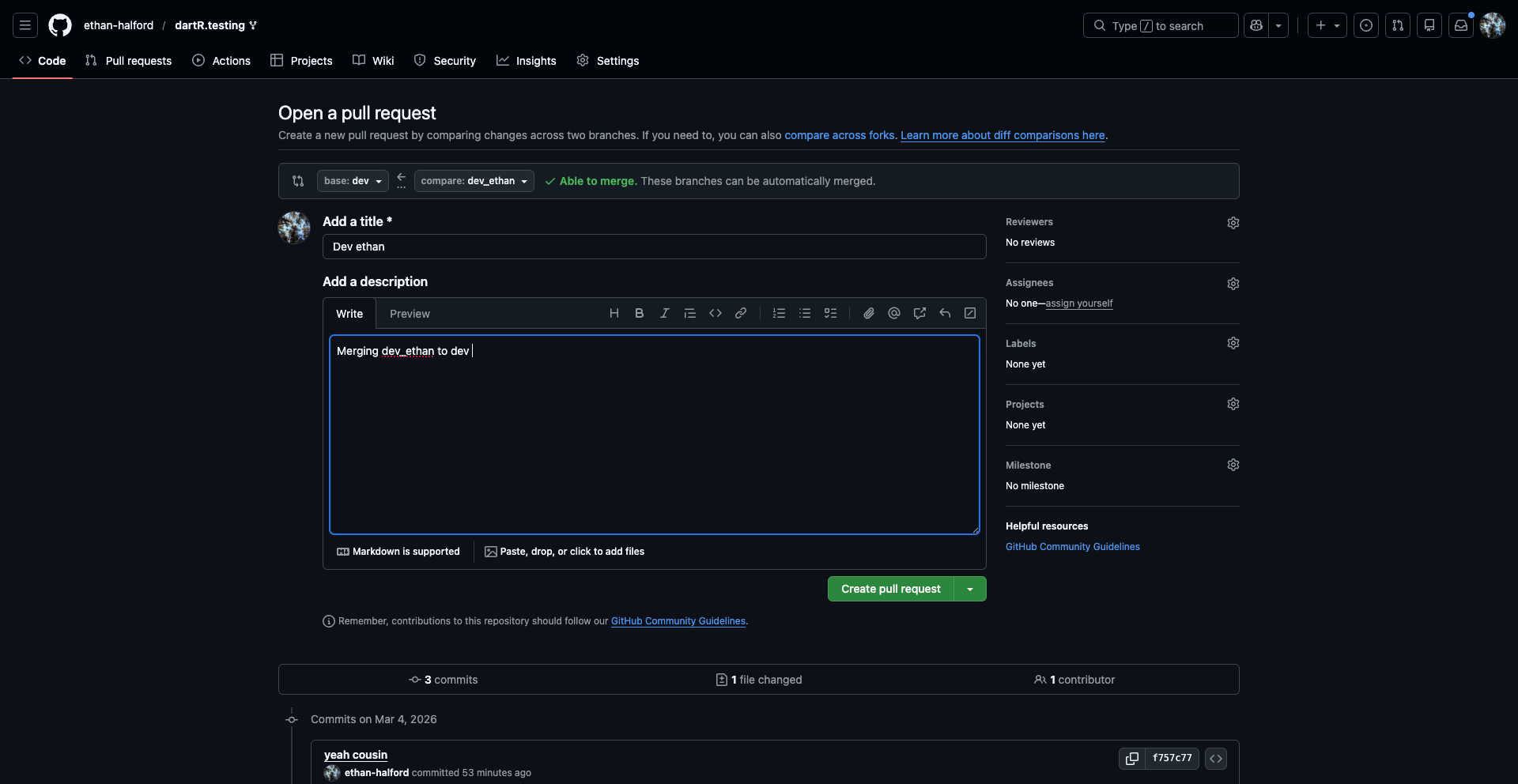Click the attach files paperclip icon
Viewport: 1518px width, 784px height.
coord(868,314)
